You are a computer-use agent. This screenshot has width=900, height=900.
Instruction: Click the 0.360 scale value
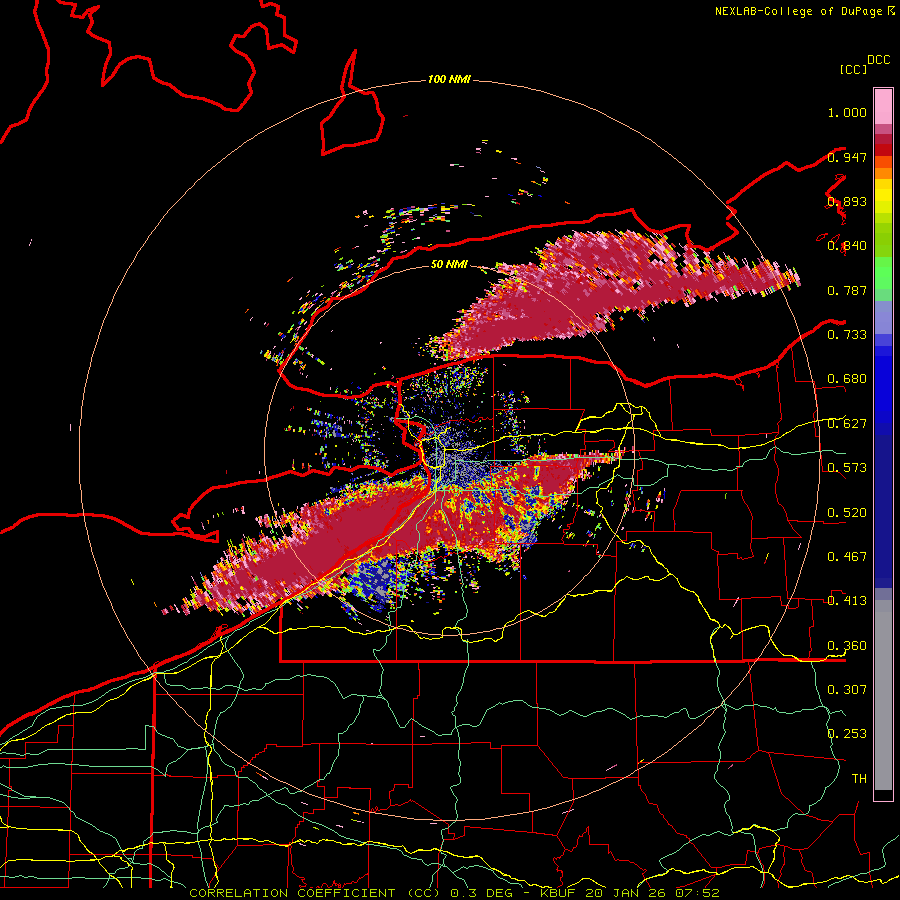pos(847,646)
